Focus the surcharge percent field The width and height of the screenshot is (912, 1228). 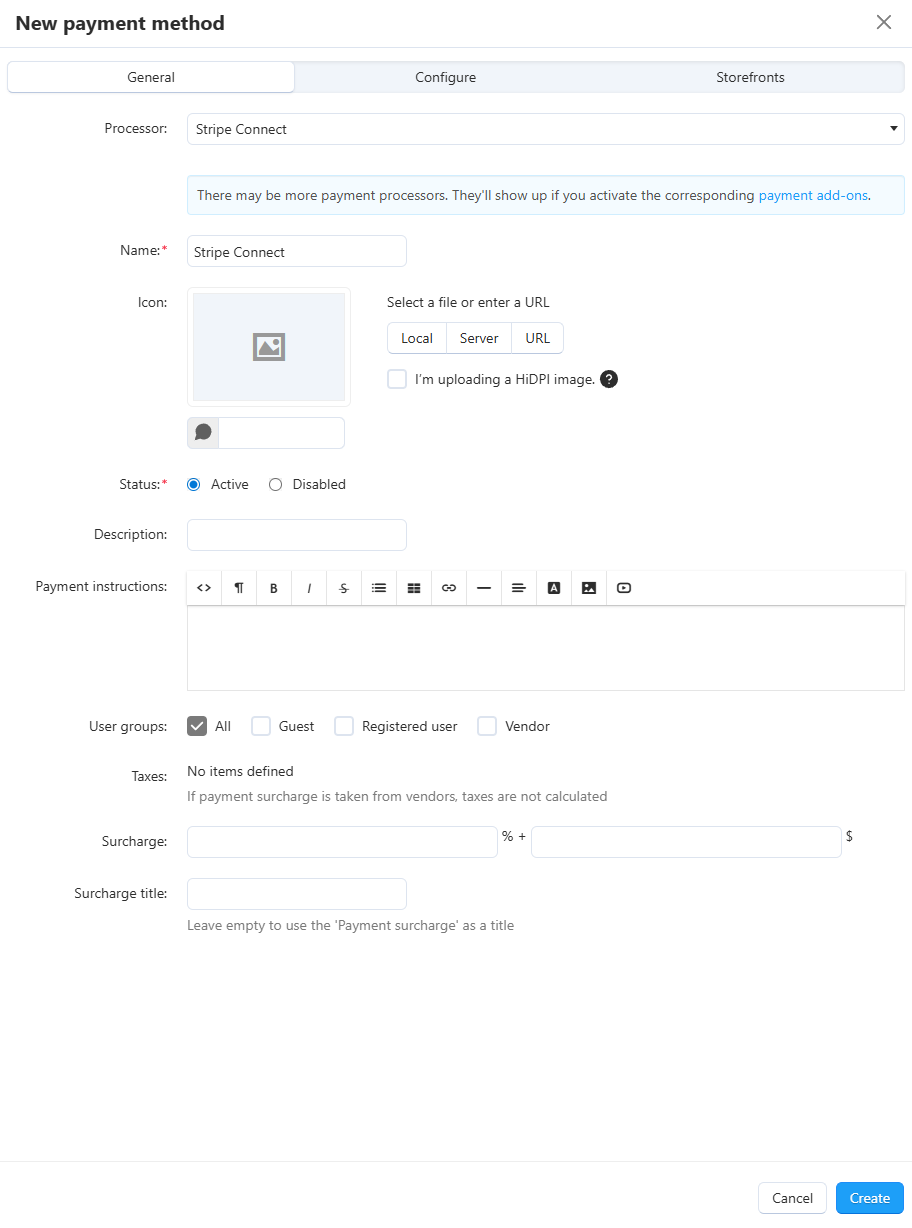(342, 842)
